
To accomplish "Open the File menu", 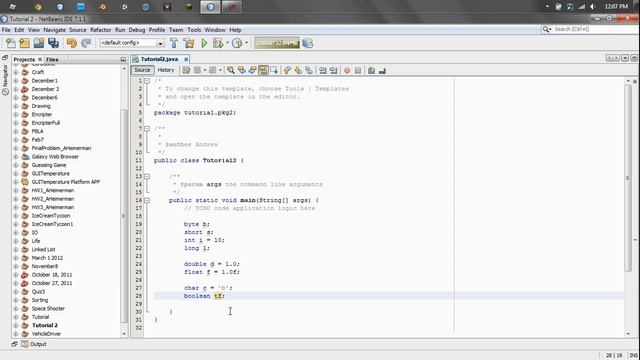I will tap(6, 30).
